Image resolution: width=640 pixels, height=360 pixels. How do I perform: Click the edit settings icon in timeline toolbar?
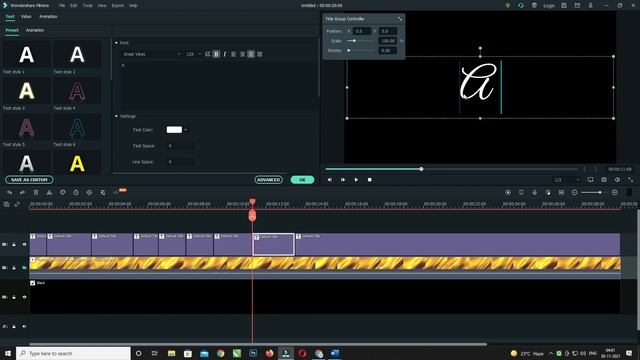click(103, 192)
